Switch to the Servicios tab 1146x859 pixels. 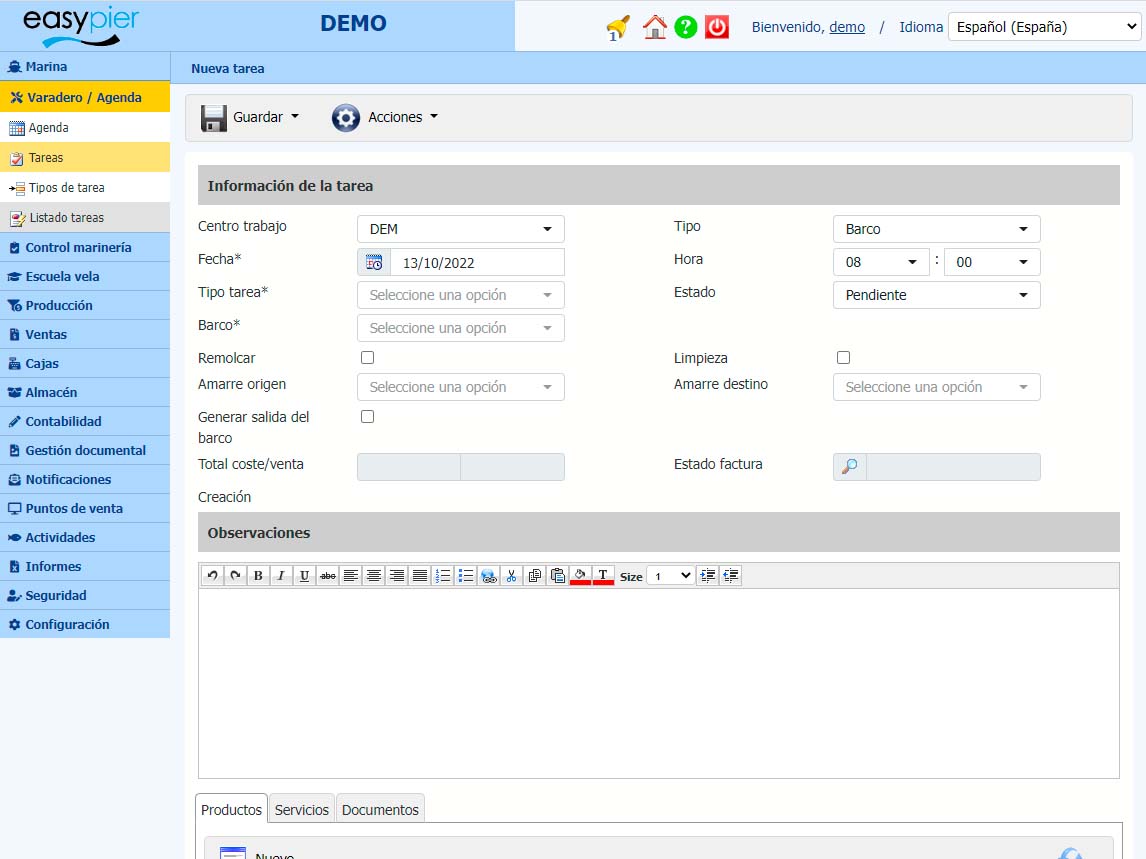(302, 809)
